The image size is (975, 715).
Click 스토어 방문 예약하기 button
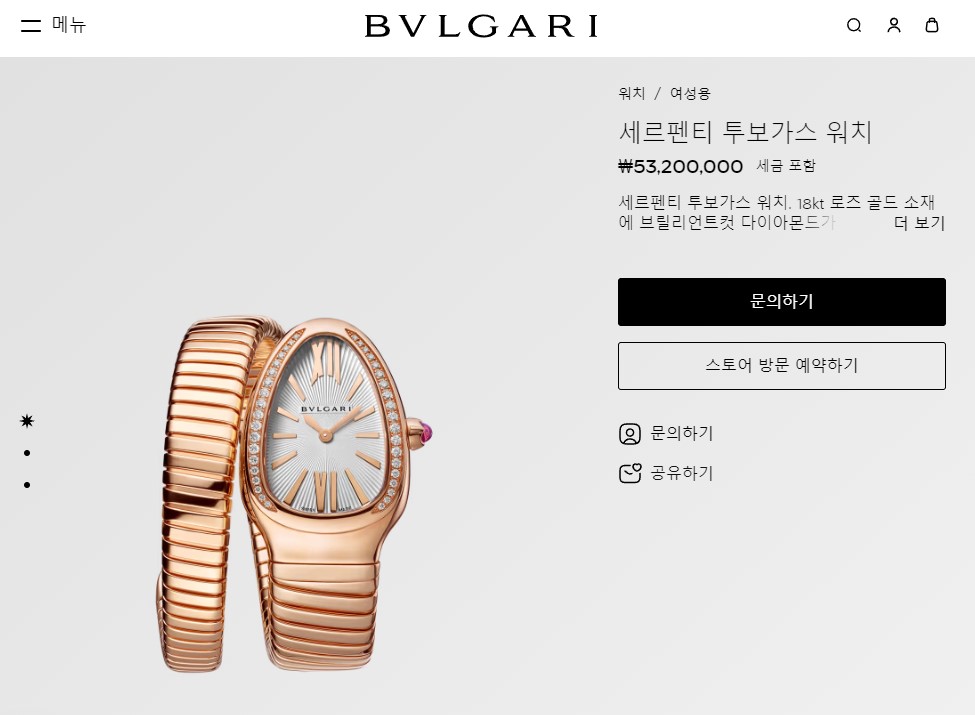point(782,366)
